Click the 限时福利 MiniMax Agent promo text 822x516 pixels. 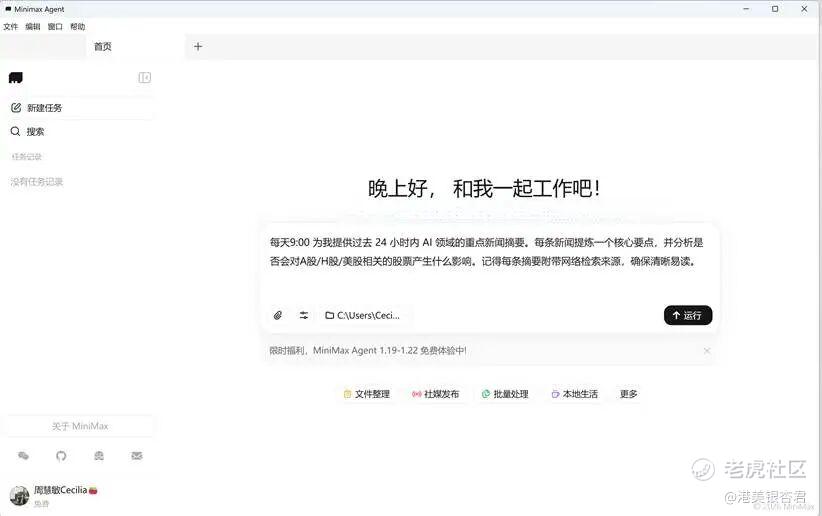(x=367, y=350)
